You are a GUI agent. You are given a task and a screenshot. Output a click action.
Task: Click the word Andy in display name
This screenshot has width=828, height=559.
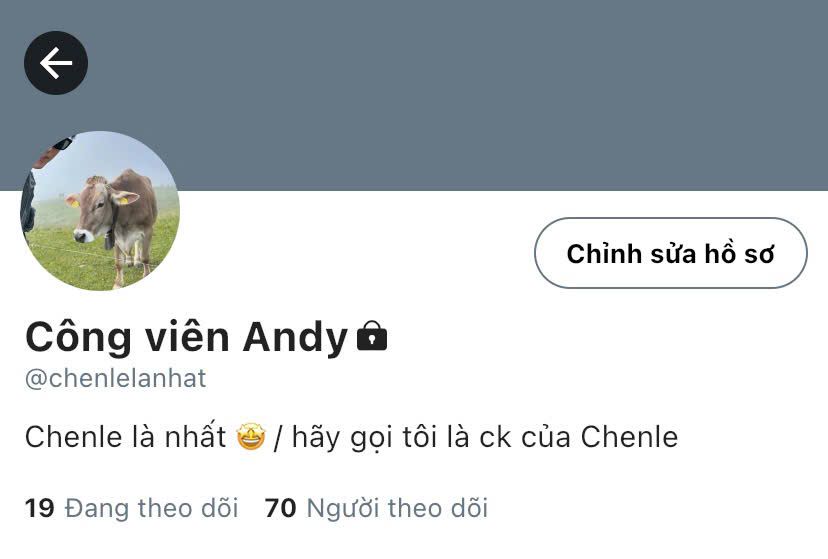point(295,338)
